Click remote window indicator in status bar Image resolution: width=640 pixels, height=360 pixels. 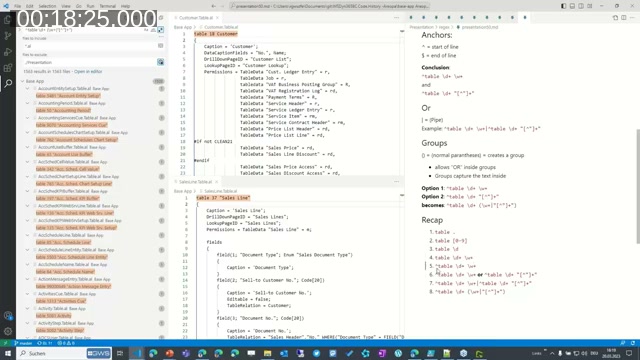(x=6, y=343)
